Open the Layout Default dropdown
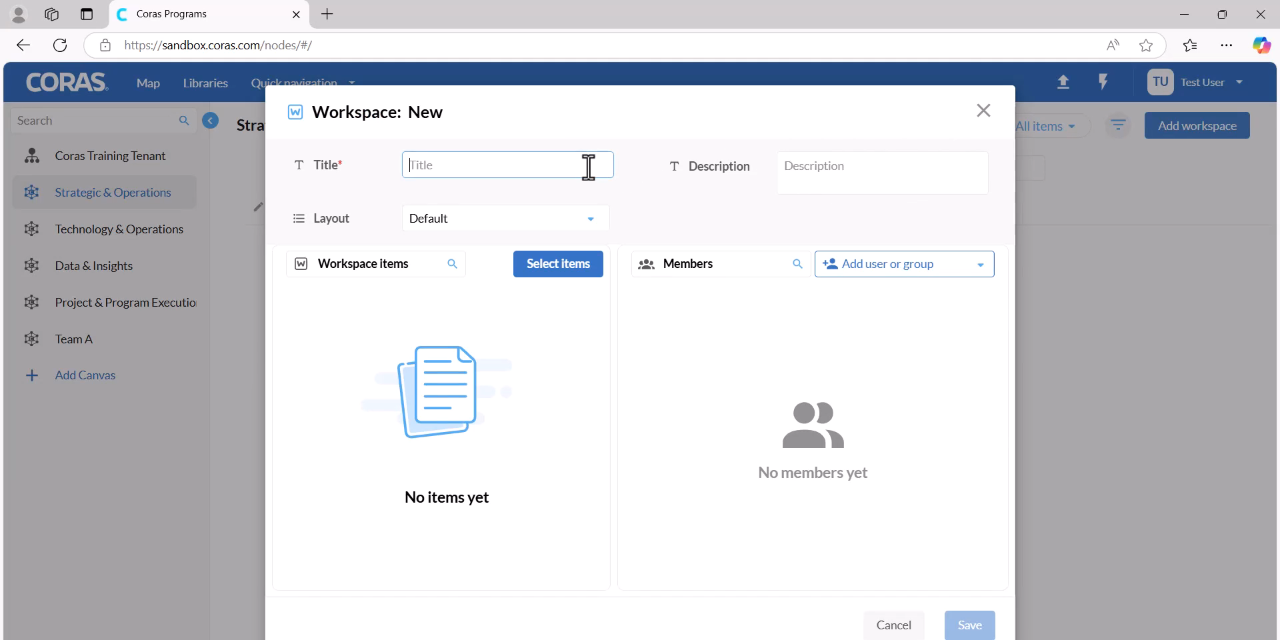This screenshot has height=640, width=1280. click(x=505, y=218)
